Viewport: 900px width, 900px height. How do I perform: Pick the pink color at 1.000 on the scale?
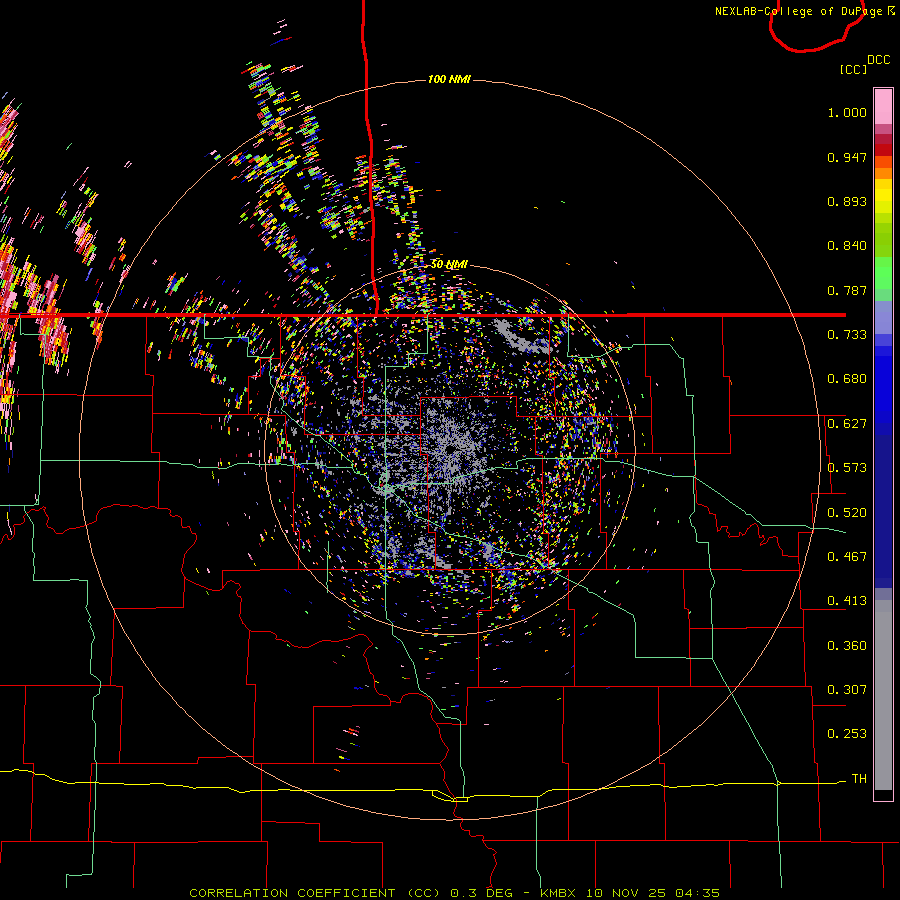[883, 107]
